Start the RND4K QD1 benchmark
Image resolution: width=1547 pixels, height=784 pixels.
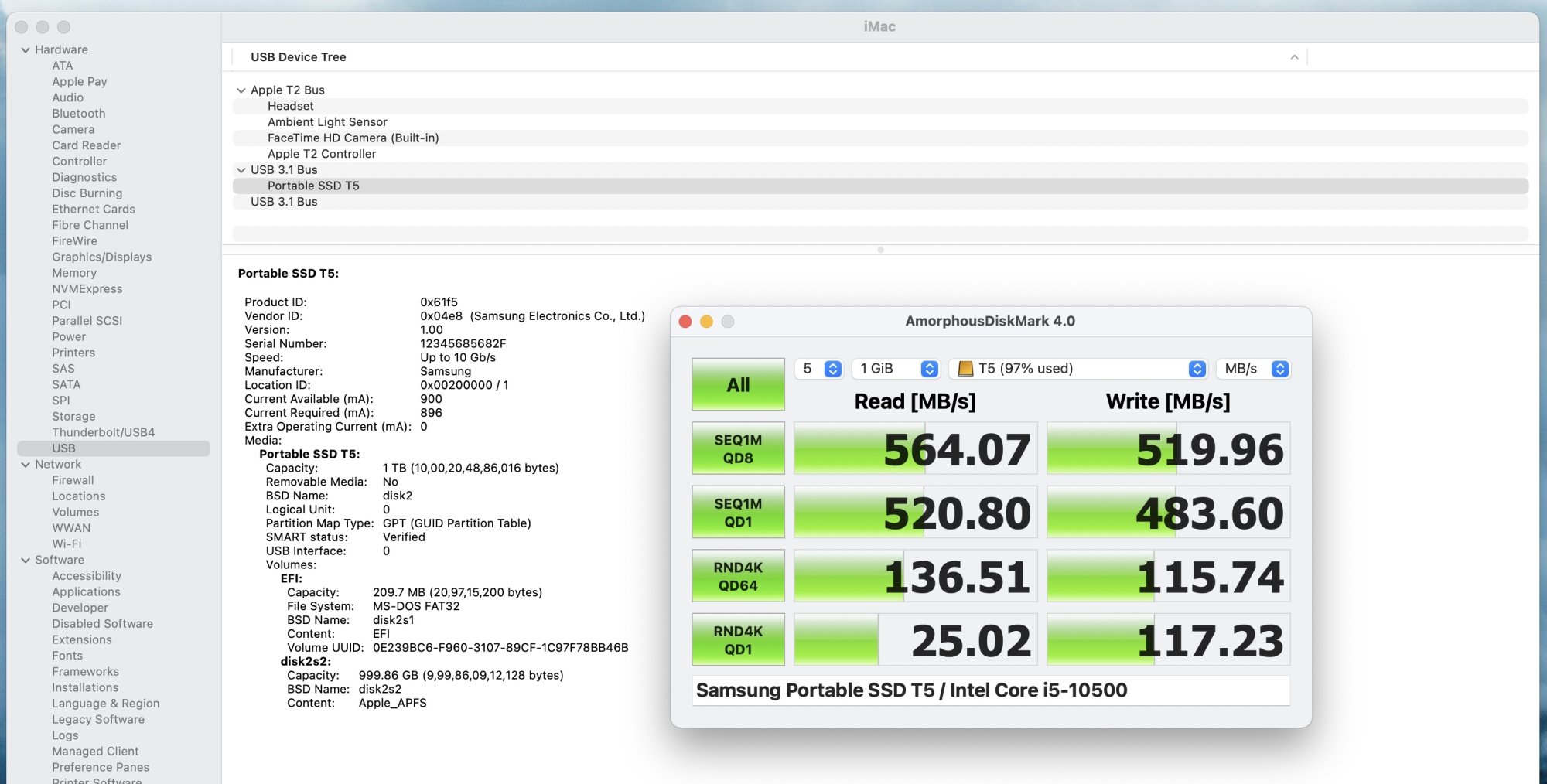click(x=738, y=640)
